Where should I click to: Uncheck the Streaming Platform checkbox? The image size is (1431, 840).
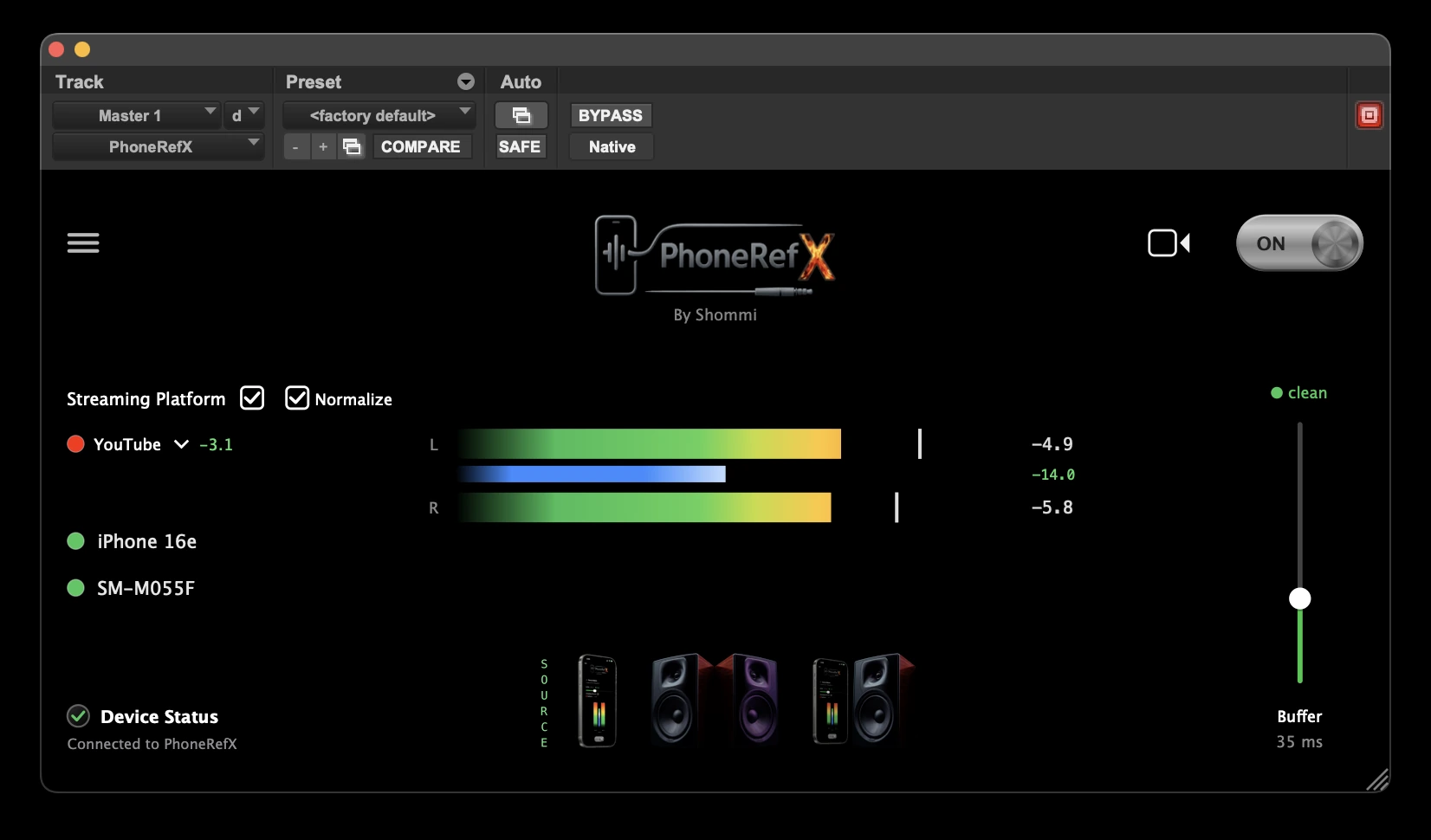click(252, 397)
